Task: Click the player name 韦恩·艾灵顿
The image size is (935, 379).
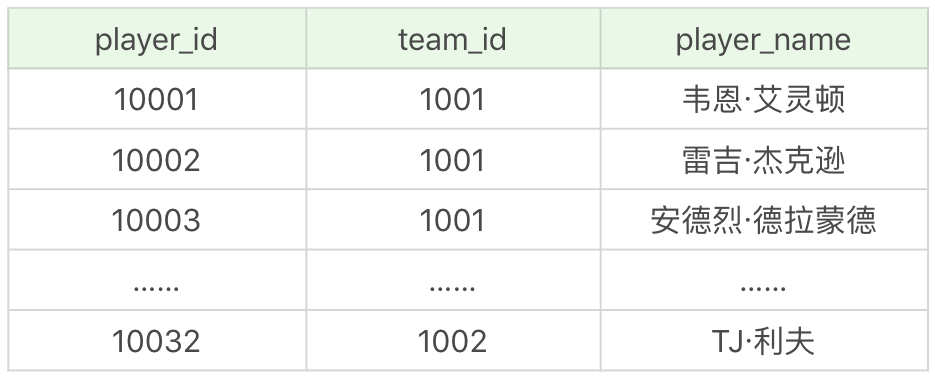Action: [764, 100]
